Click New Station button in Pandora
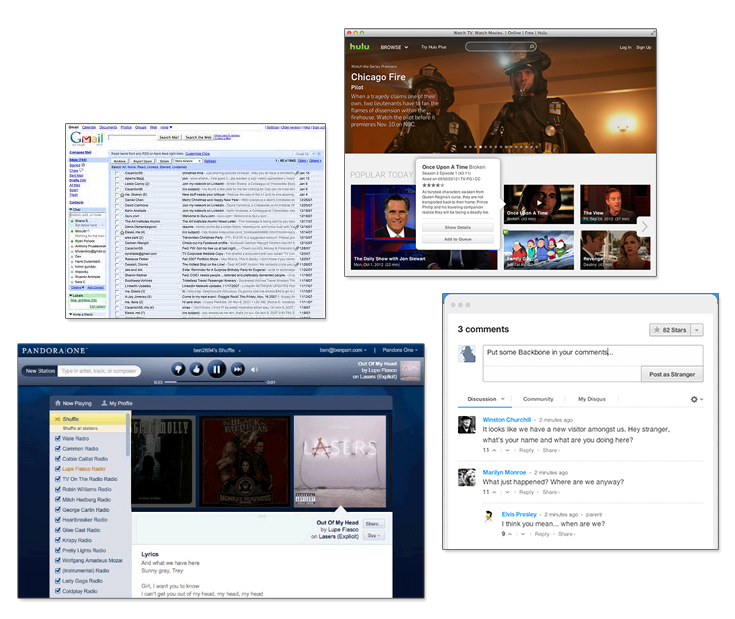 click(40, 371)
